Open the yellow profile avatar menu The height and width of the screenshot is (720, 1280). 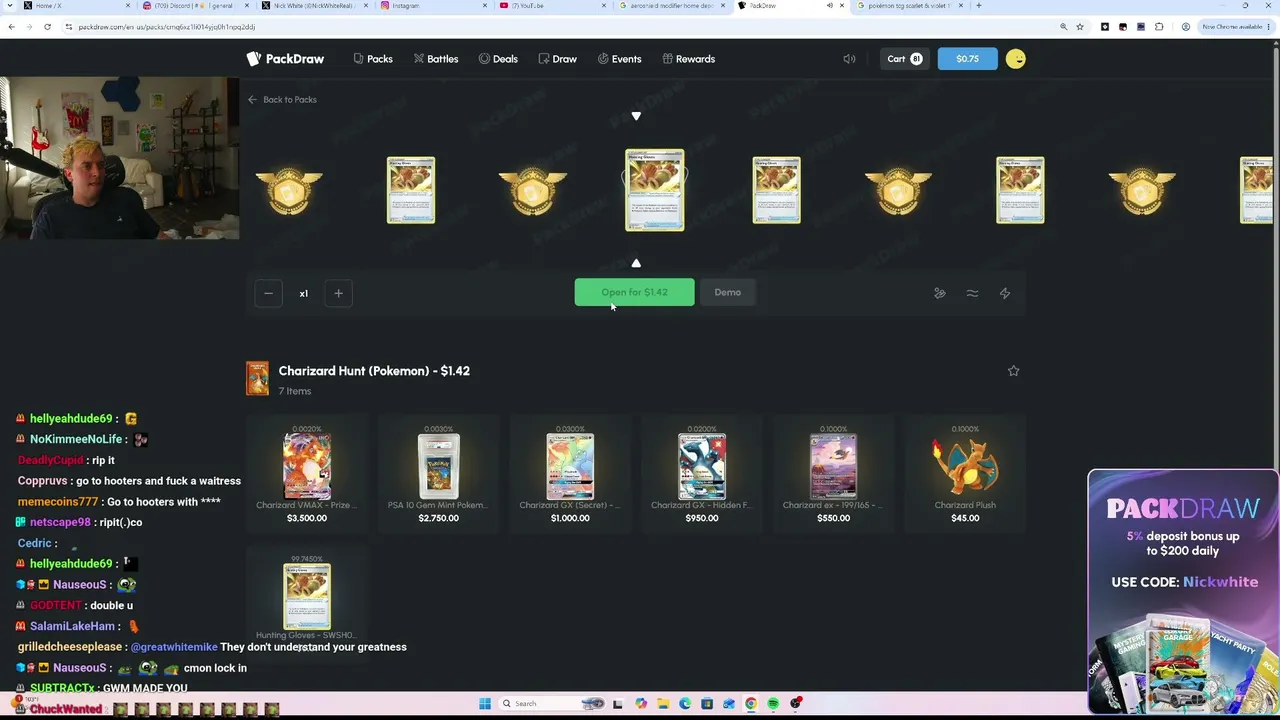pyautogui.click(x=1016, y=59)
